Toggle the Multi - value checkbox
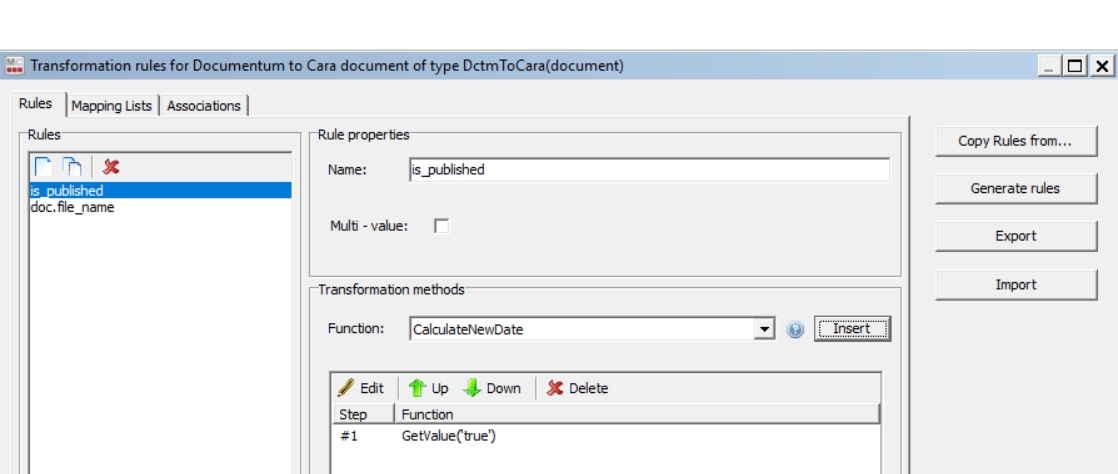Screen dimensions: 1118x474 (x=440, y=227)
